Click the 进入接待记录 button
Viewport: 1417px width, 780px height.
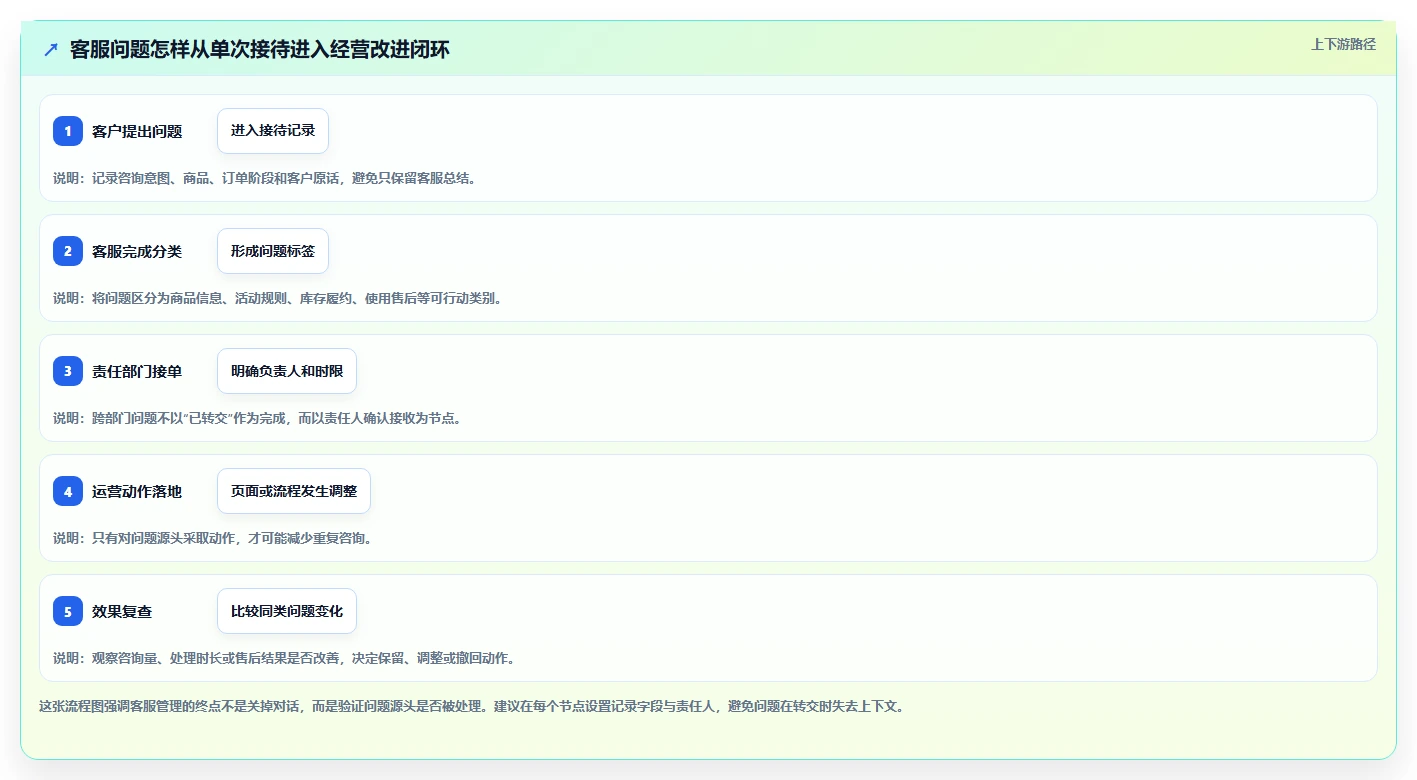(273, 131)
